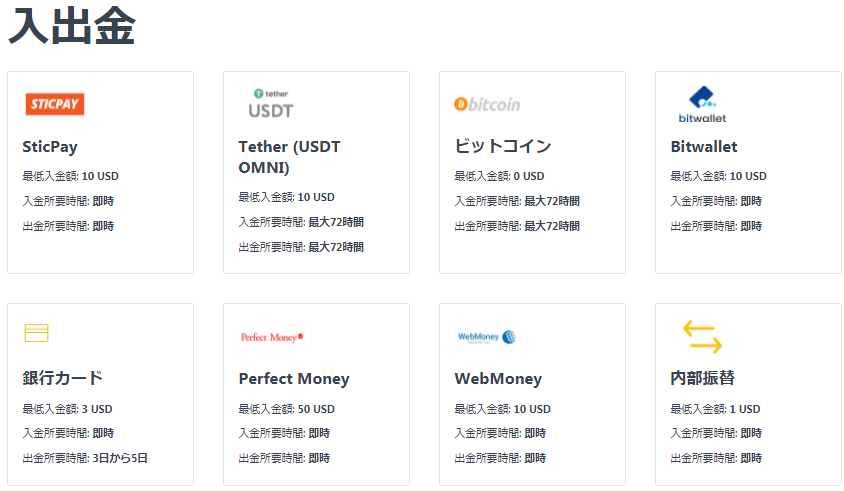Viewport: 844px width, 491px height.
Task: Click the Perfect Money logo
Action: tap(272, 337)
